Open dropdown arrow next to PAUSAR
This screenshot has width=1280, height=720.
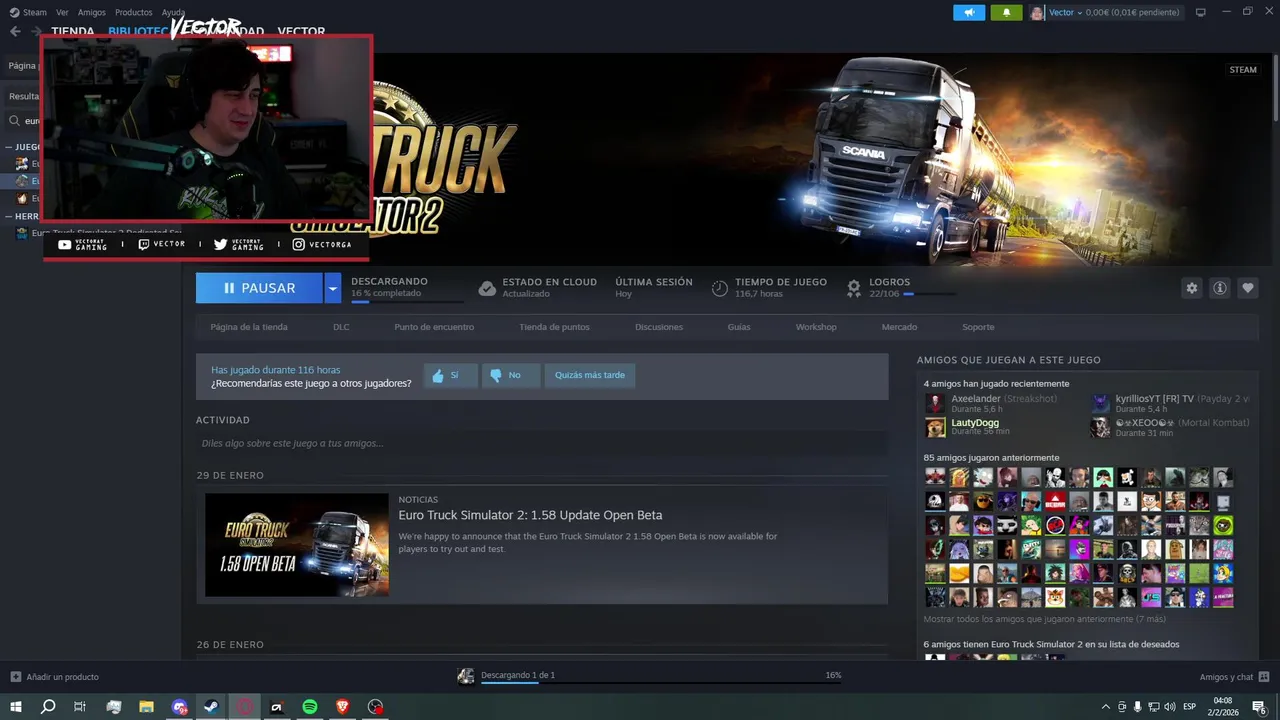tap(333, 288)
